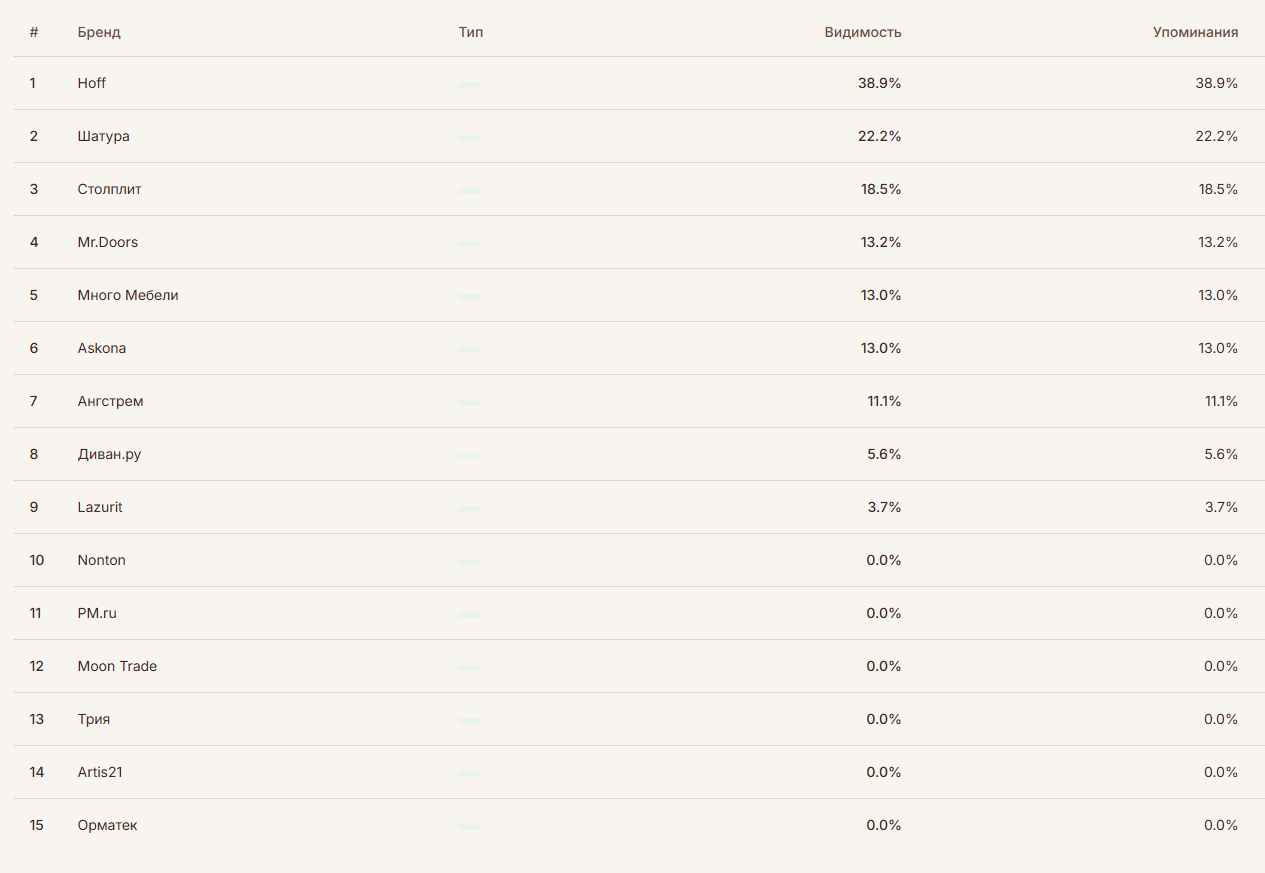Click the type pill beside Орматек
Image resolution: width=1265 pixels, height=873 pixels.
pyautogui.click(x=469, y=827)
